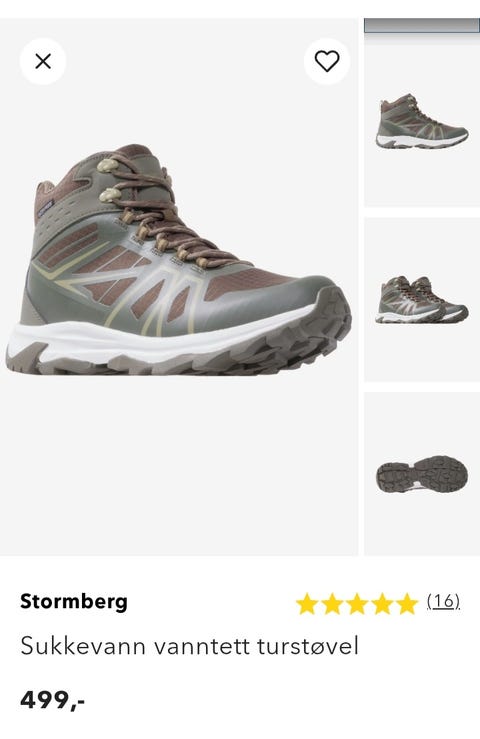Click the second yellow rating star
Screen dimensions: 480x739
point(332,604)
